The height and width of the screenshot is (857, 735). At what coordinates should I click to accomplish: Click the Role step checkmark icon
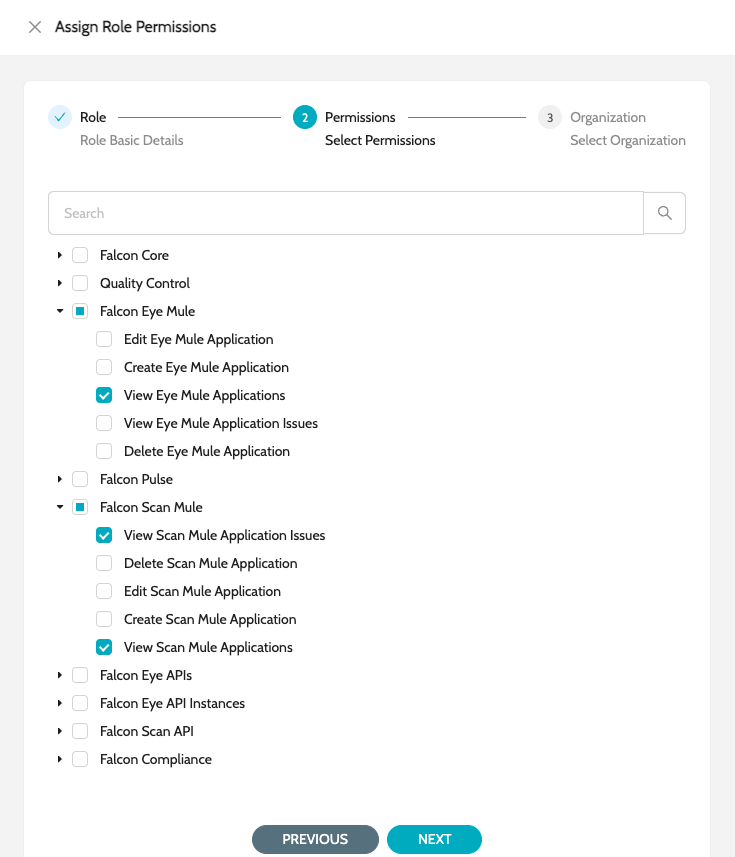(x=60, y=117)
